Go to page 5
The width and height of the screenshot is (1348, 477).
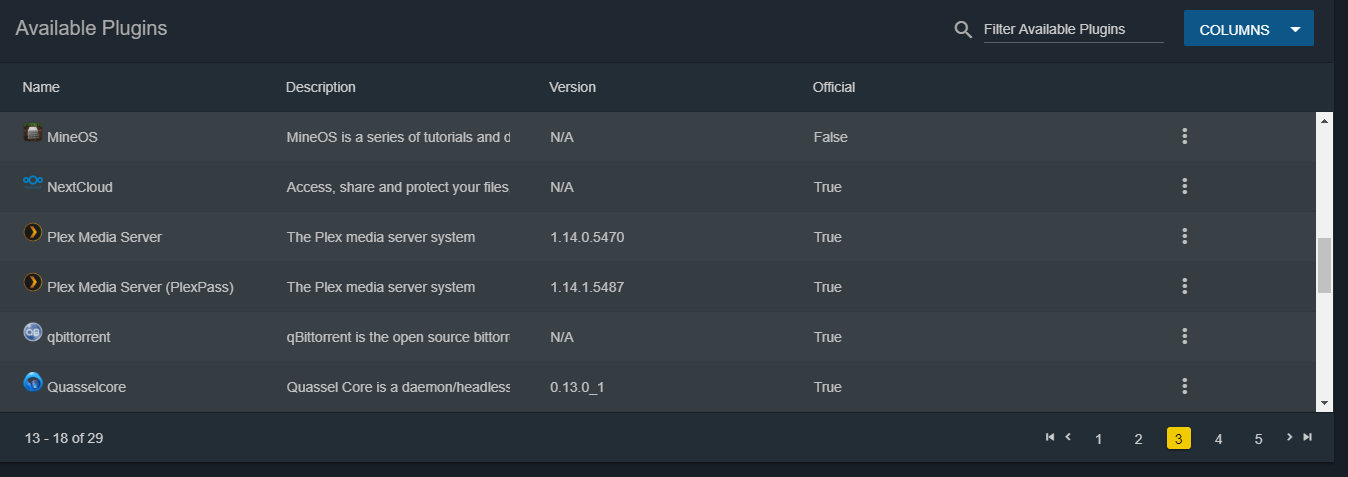1258,439
